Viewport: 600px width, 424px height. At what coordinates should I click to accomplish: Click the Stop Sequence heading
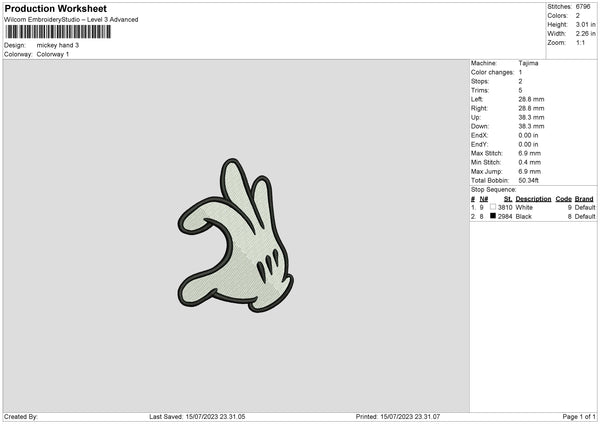click(x=494, y=190)
